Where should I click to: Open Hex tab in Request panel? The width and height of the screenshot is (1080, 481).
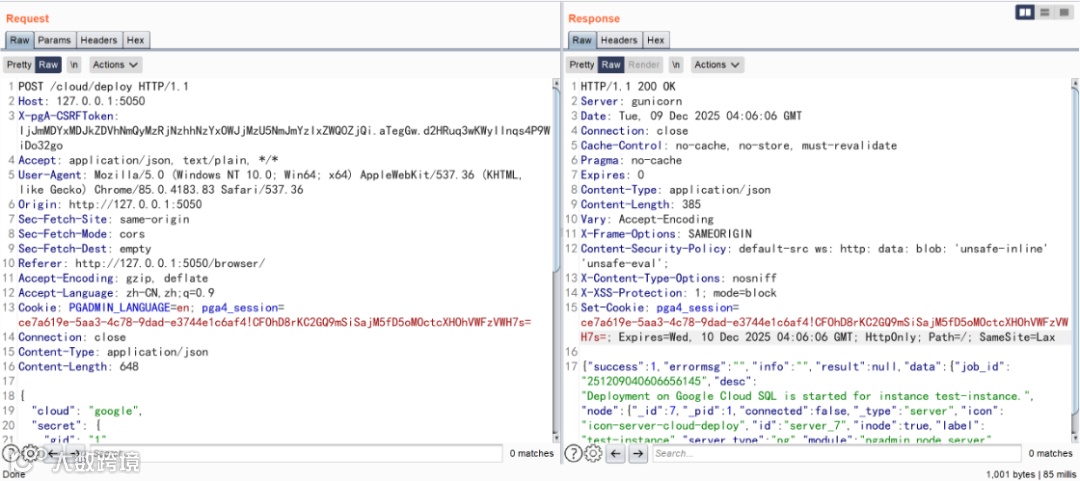pos(136,41)
